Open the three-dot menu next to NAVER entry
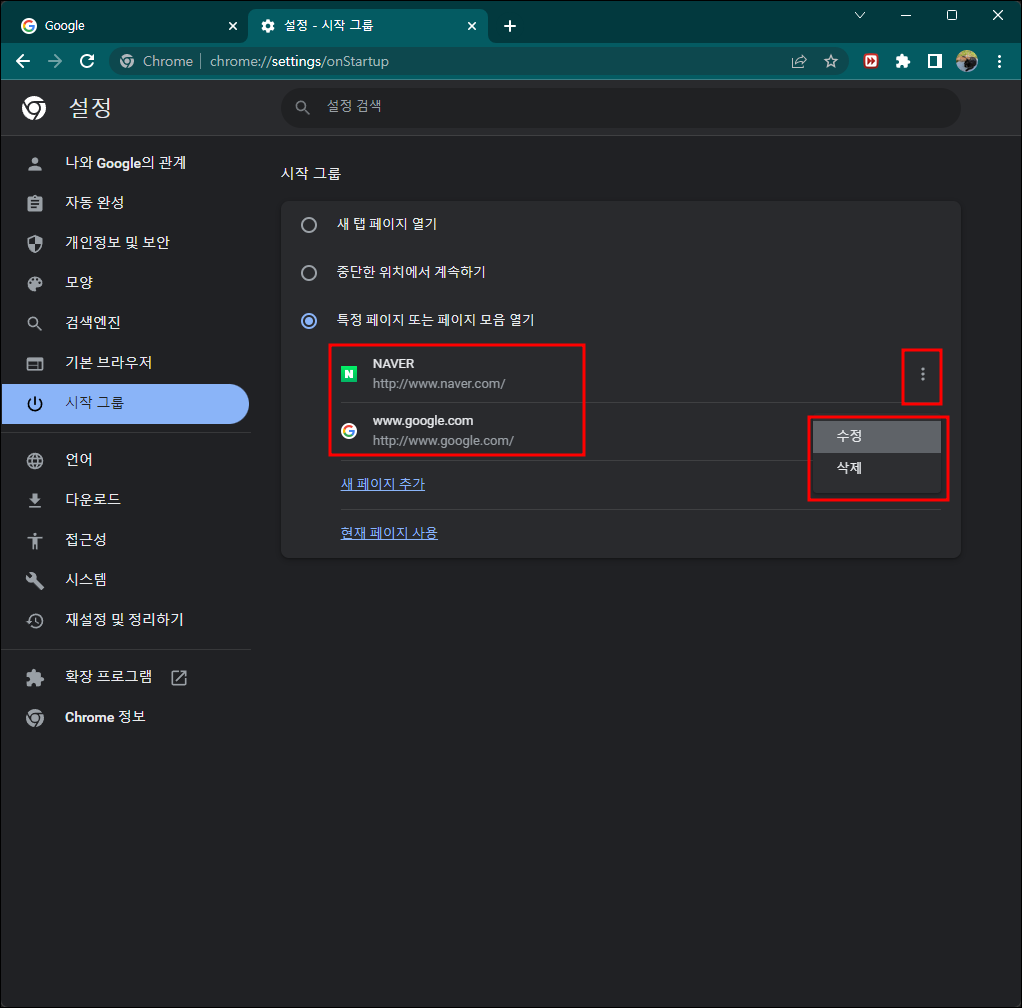1022x1008 pixels. click(922, 376)
